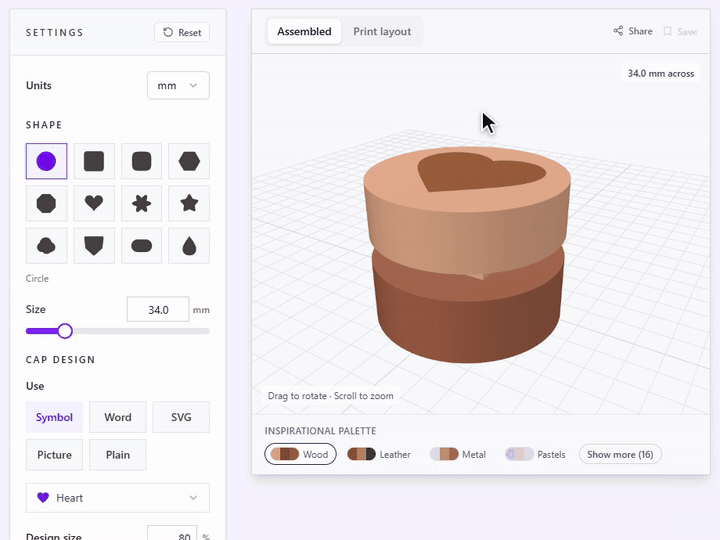720x540 pixels.
Task: Select the octagon shape
Action: pos(46,203)
